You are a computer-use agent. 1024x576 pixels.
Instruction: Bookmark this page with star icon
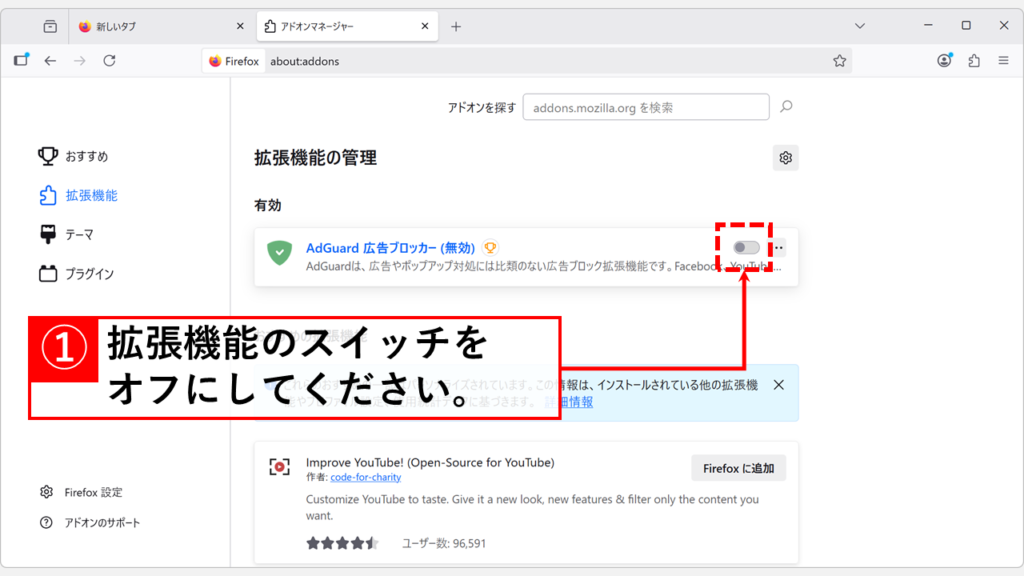tap(839, 61)
